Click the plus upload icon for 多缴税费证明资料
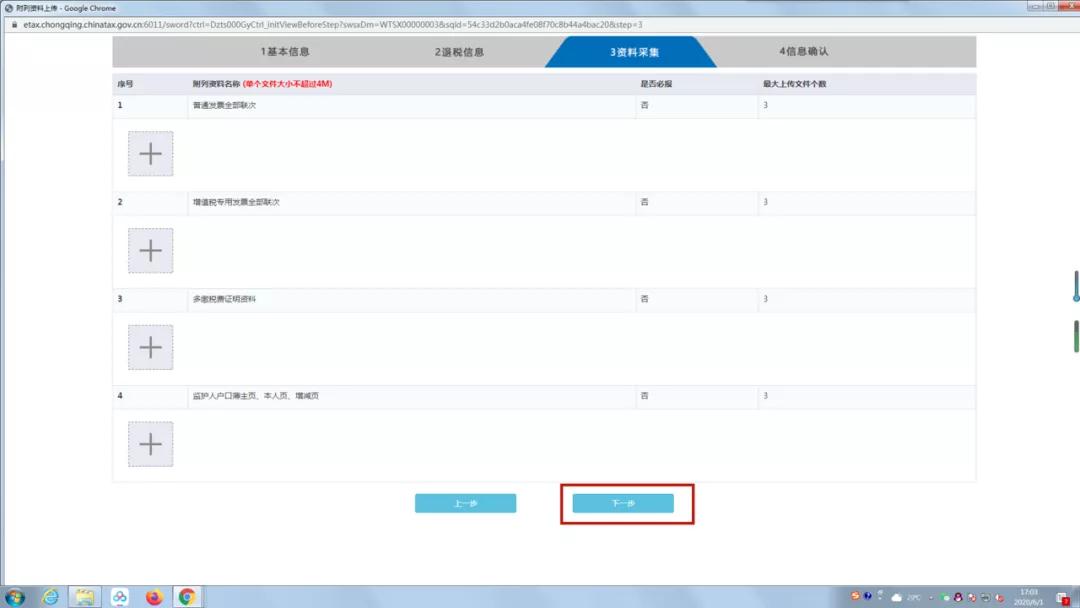Image resolution: width=1080 pixels, height=608 pixels. (150, 347)
